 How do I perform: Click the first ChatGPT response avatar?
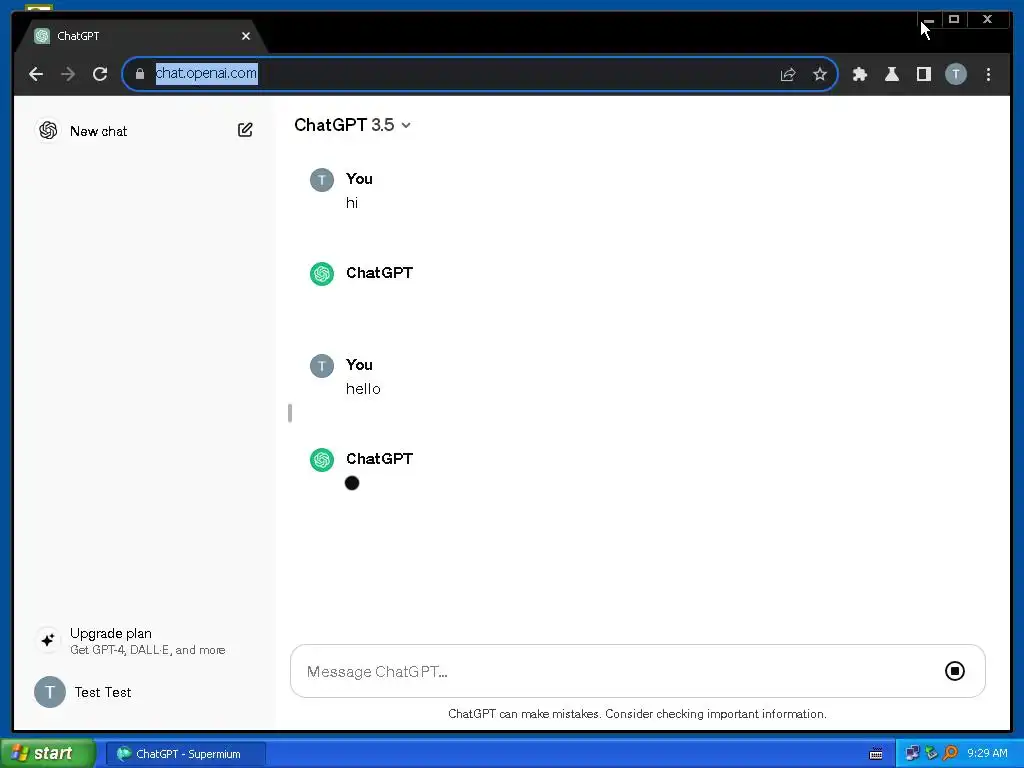click(321, 274)
